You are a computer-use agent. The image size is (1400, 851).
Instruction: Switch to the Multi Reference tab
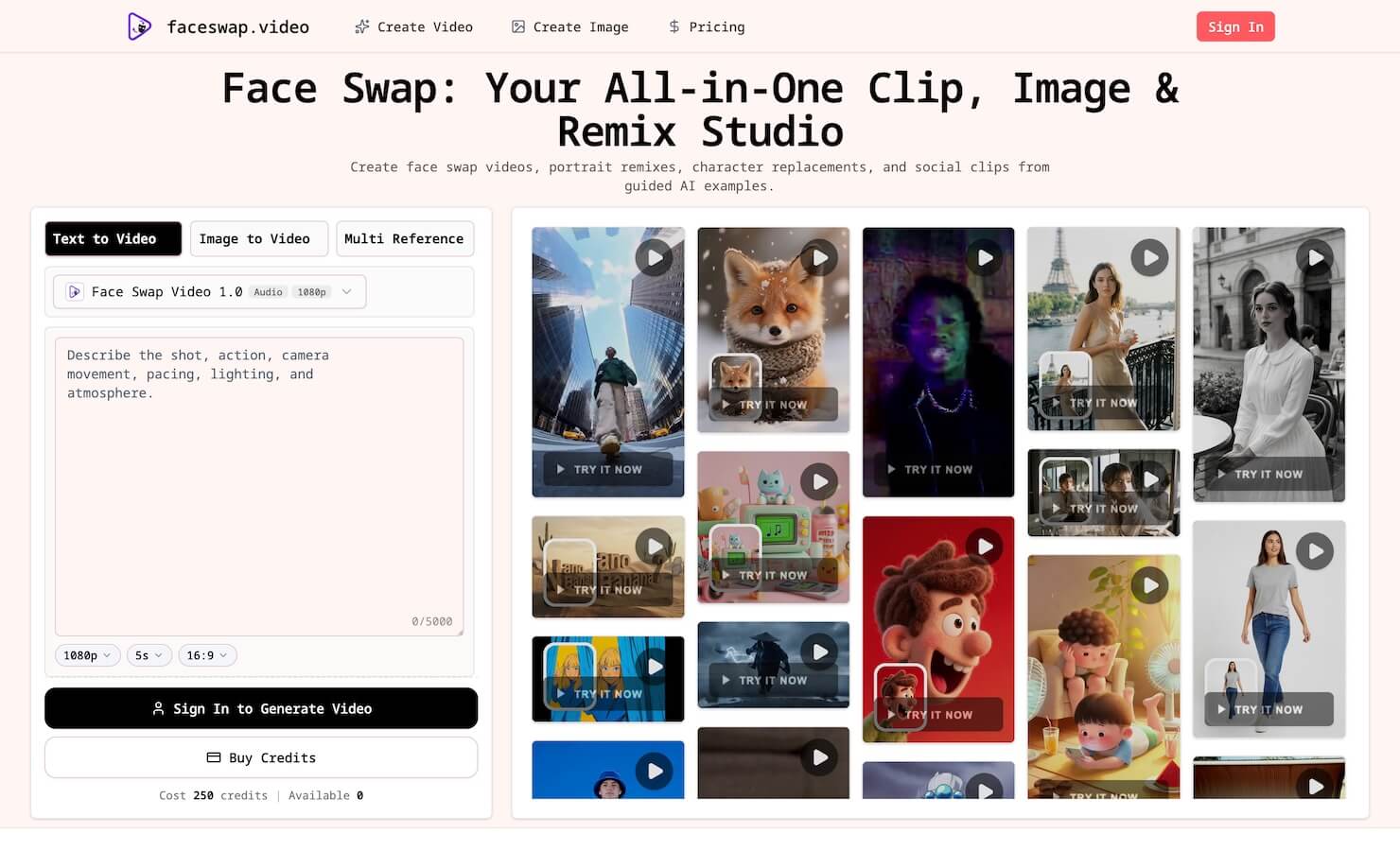coord(405,239)
